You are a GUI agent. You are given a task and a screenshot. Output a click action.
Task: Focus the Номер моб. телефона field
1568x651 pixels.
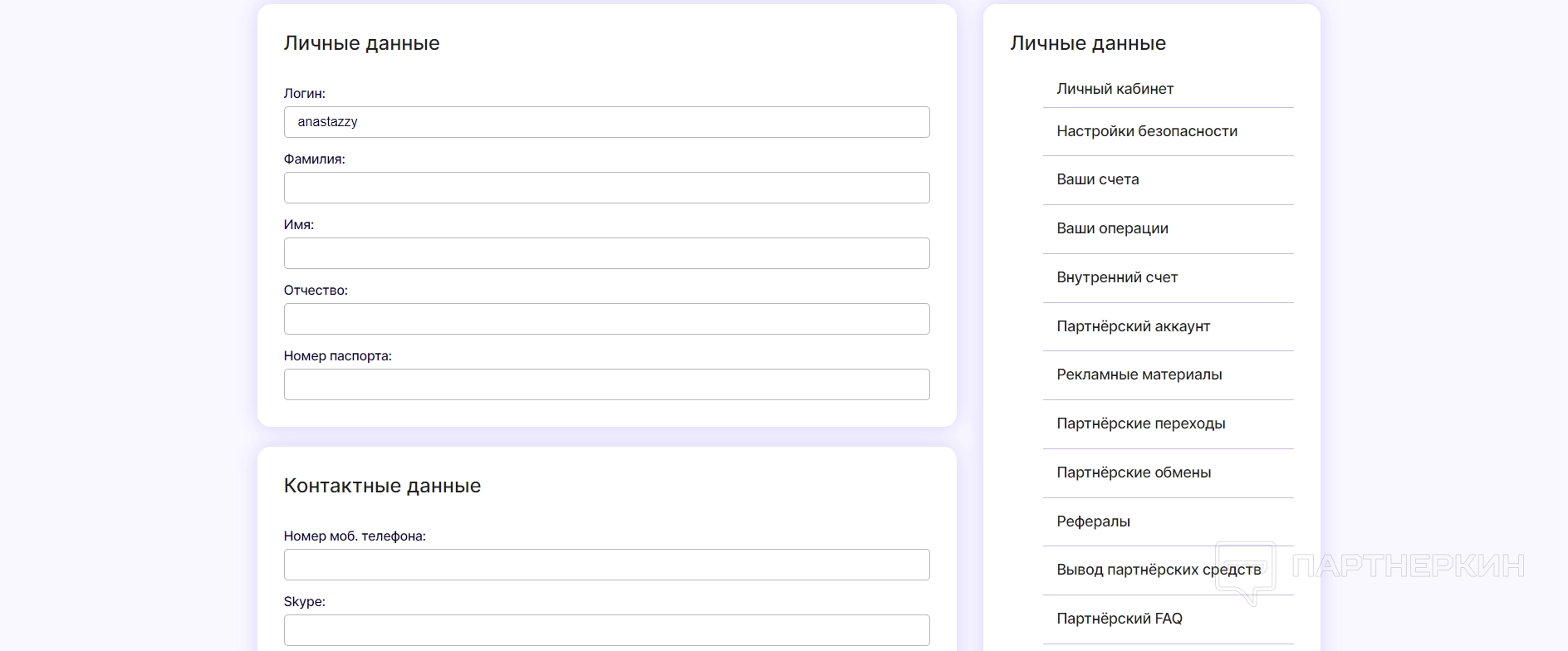(606, 565)
